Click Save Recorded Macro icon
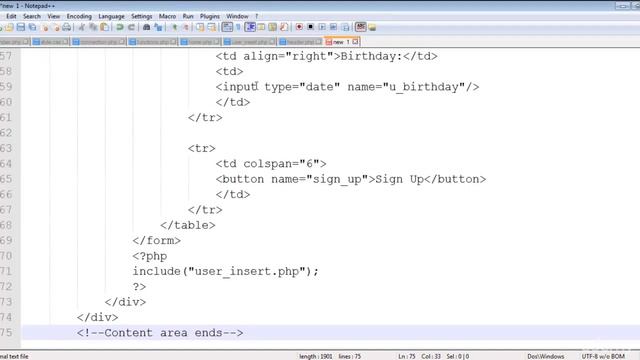Image resolution: width=640 pixels, height=360 pixels. (345, 27)
